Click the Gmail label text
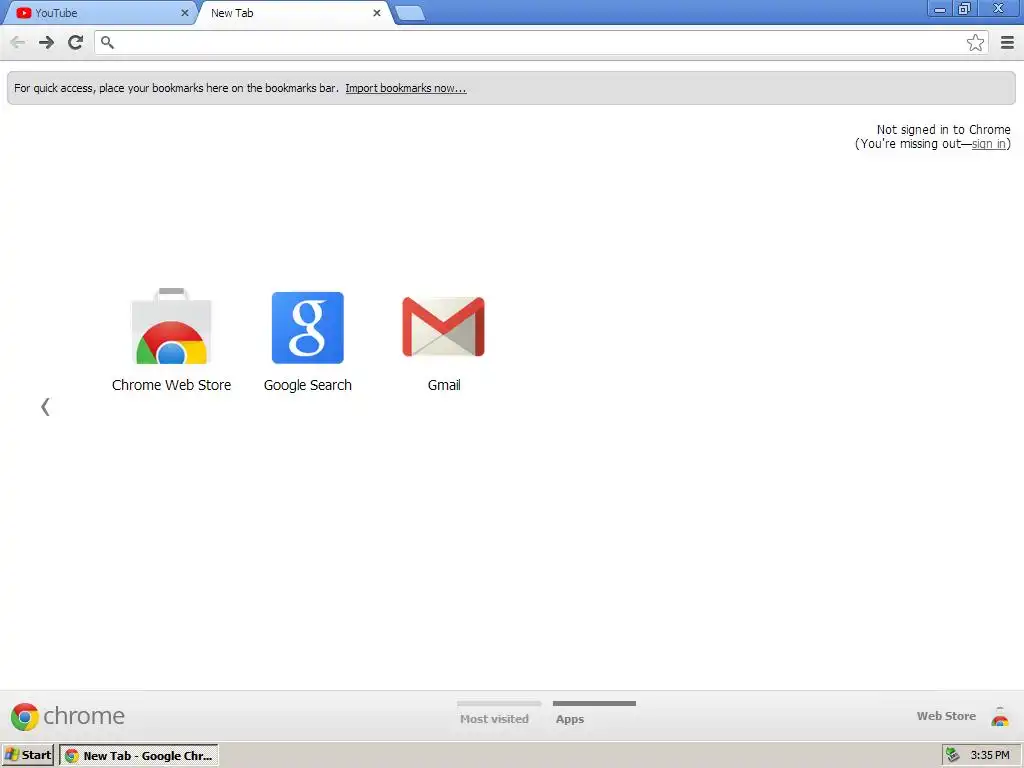 click(x=444, y=385)
